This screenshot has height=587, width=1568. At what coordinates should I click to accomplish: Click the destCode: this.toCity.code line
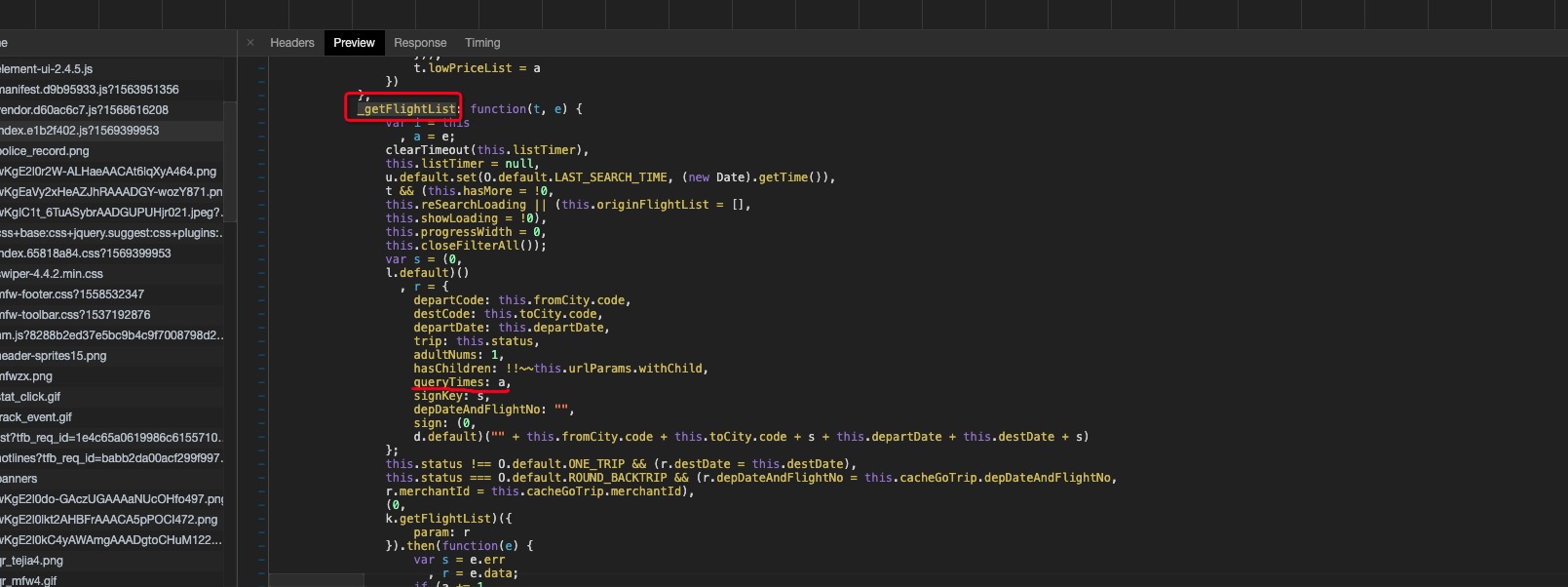click(508, 314)
